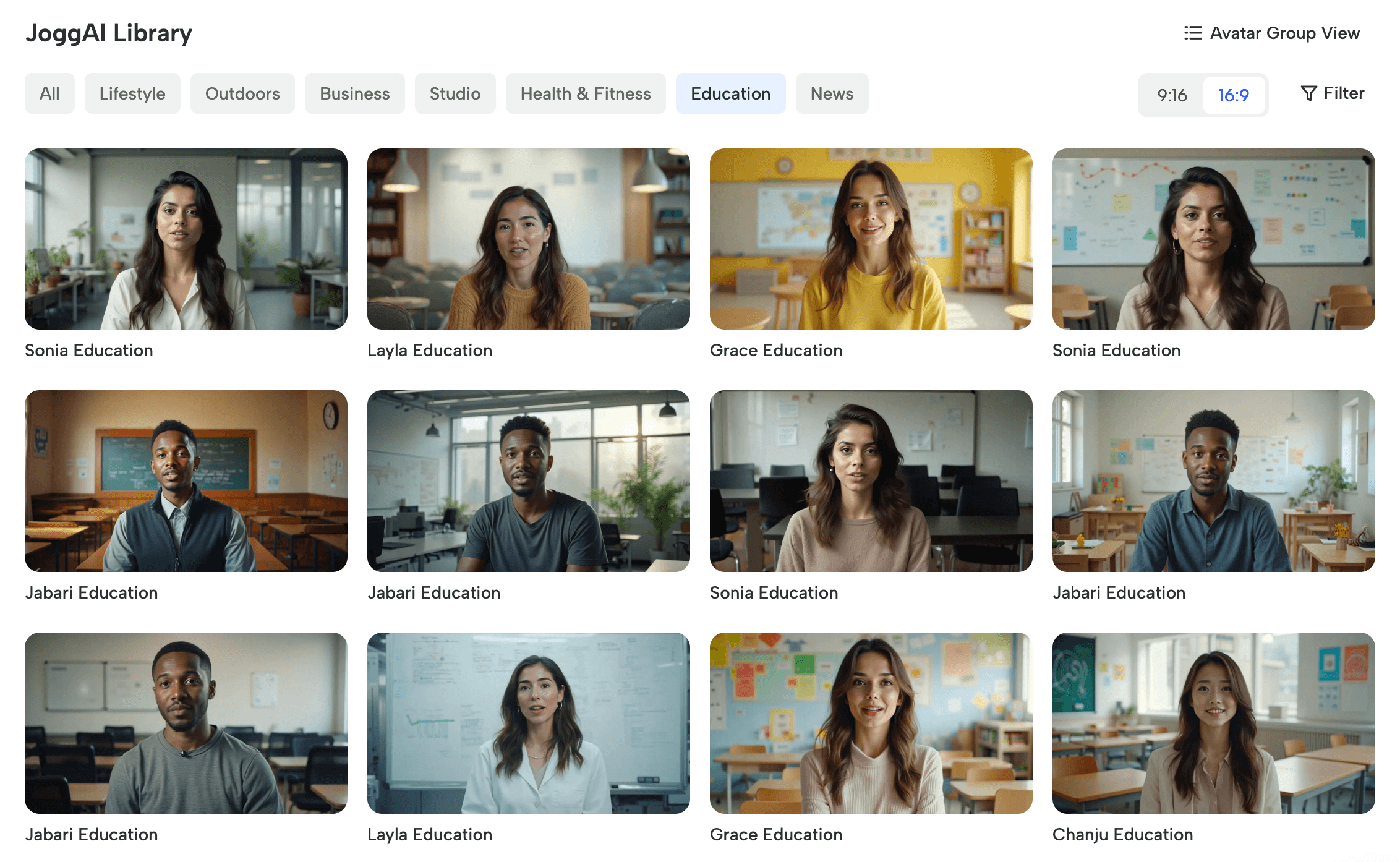Choose Sonia Education avatar in beige sweater
The height and width of the screenshot is (862, 1400).
[871, 481]
